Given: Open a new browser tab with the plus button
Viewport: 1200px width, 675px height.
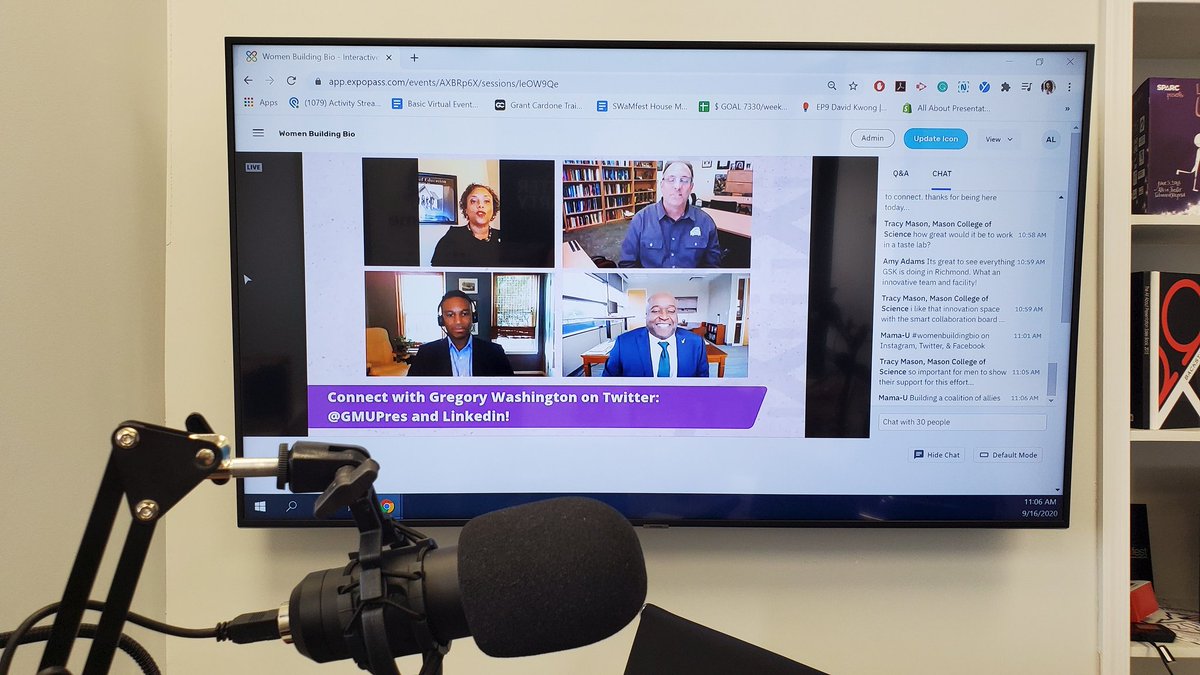Looking at the screenshot, I should click(414, 58).
